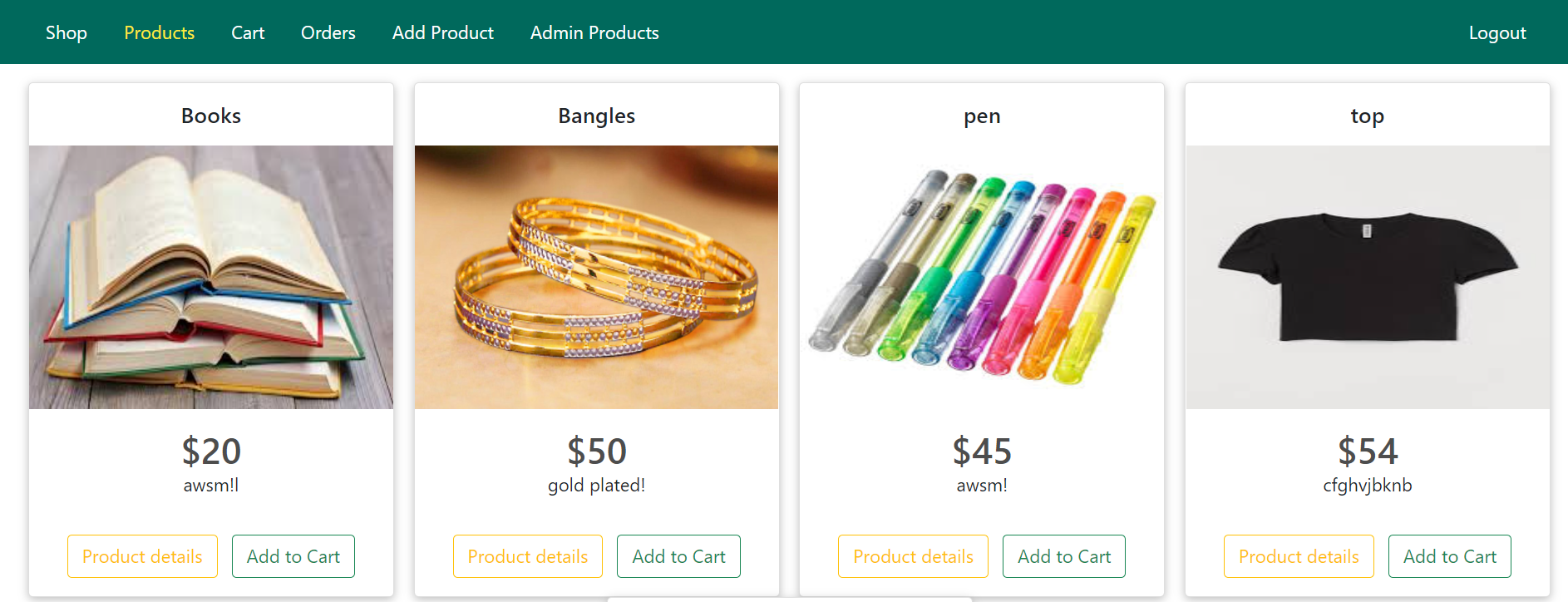Open the Shop navigation link
This screenshot has height=602, width=1568.
tap(67, 32)
